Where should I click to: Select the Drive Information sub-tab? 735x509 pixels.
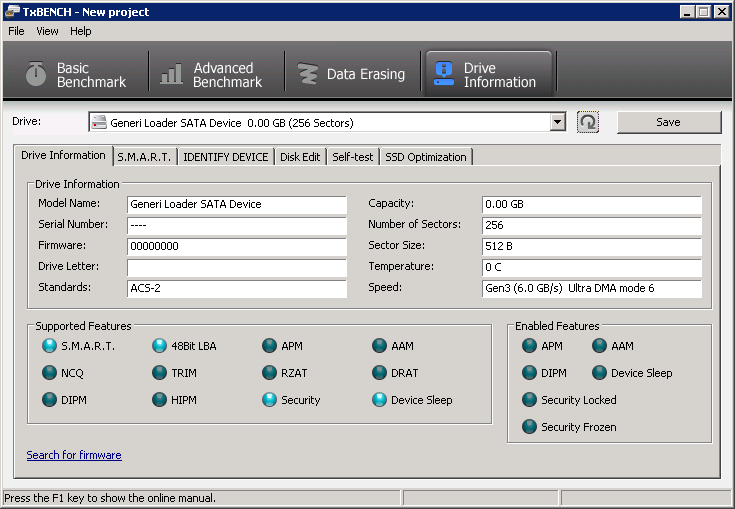click(x=63, y=155)
